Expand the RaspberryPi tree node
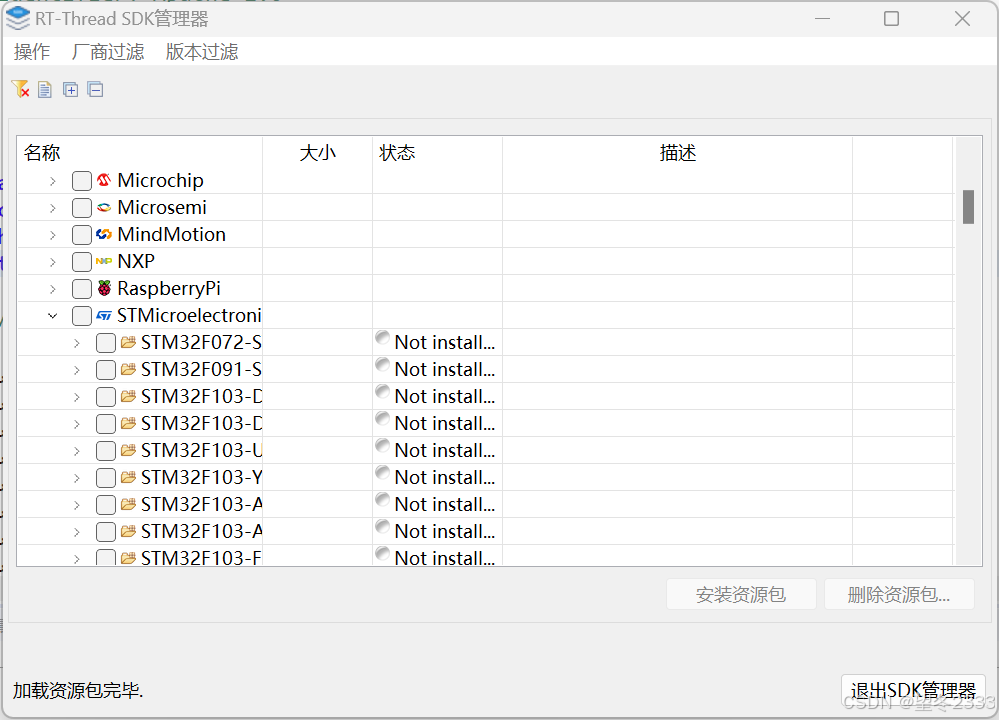This screenshot has width=999, height=720. pos(53,289)
